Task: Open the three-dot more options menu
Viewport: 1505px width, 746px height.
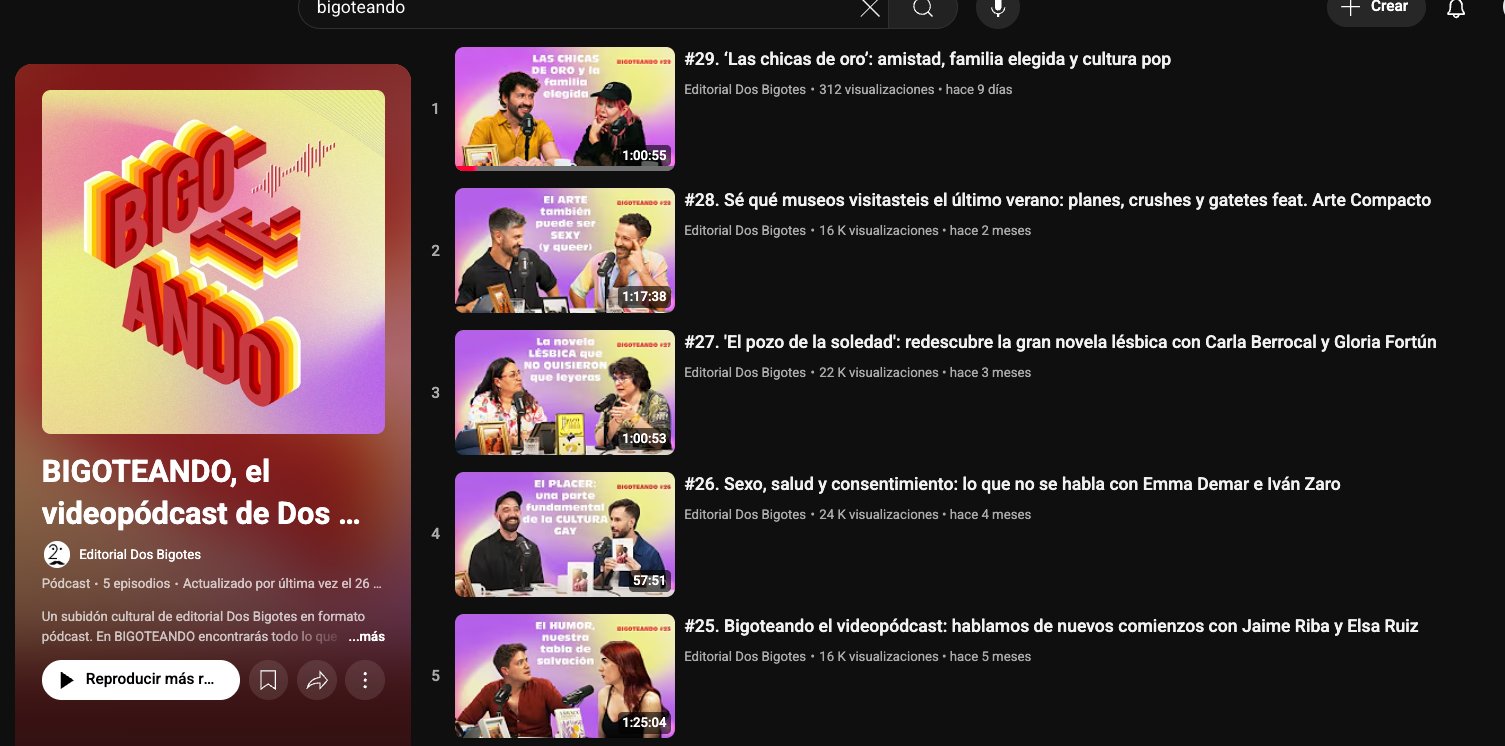Action: click(365, 680)
